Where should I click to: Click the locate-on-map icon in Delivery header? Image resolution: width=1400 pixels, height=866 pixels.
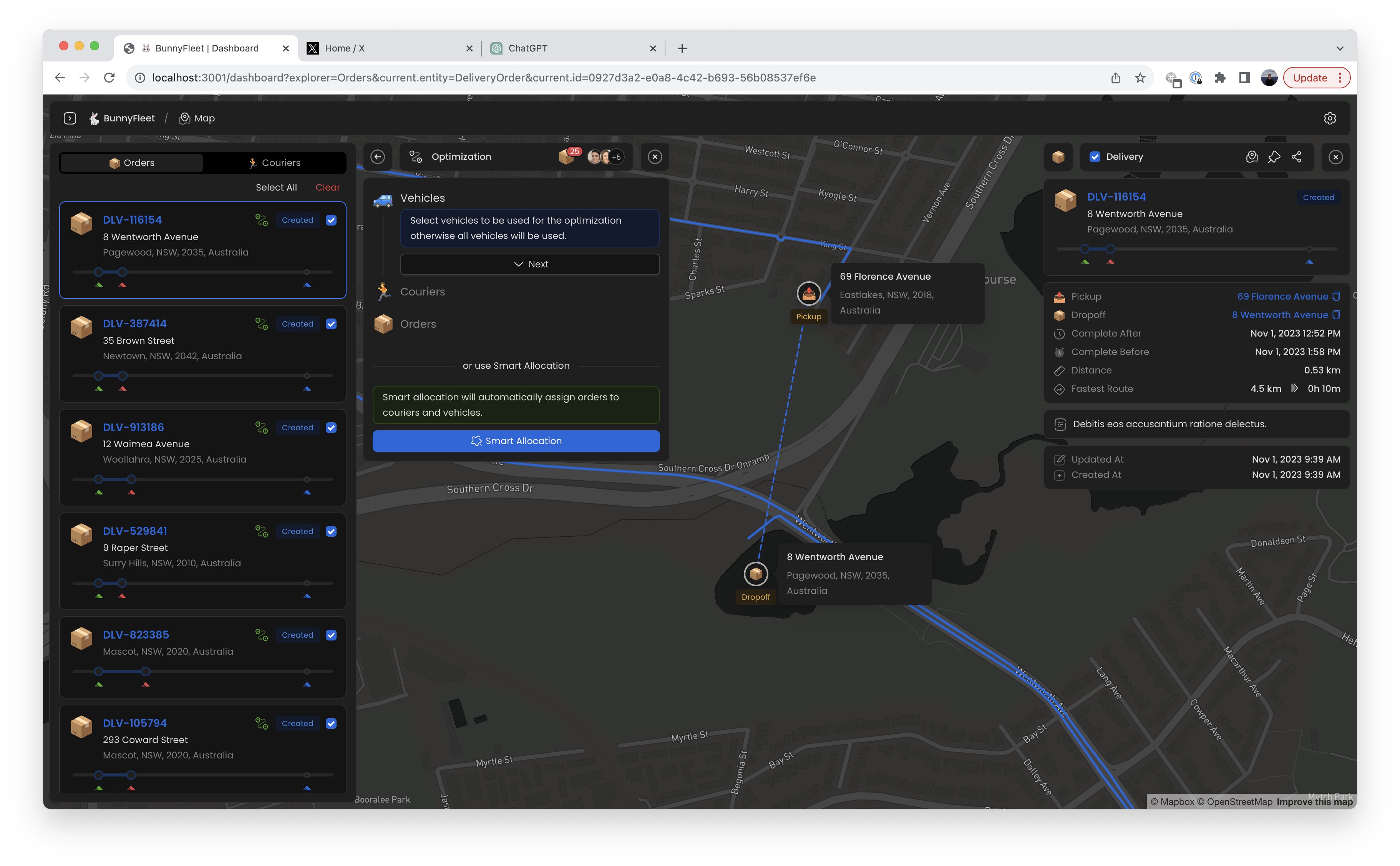tap(1252, 157)
